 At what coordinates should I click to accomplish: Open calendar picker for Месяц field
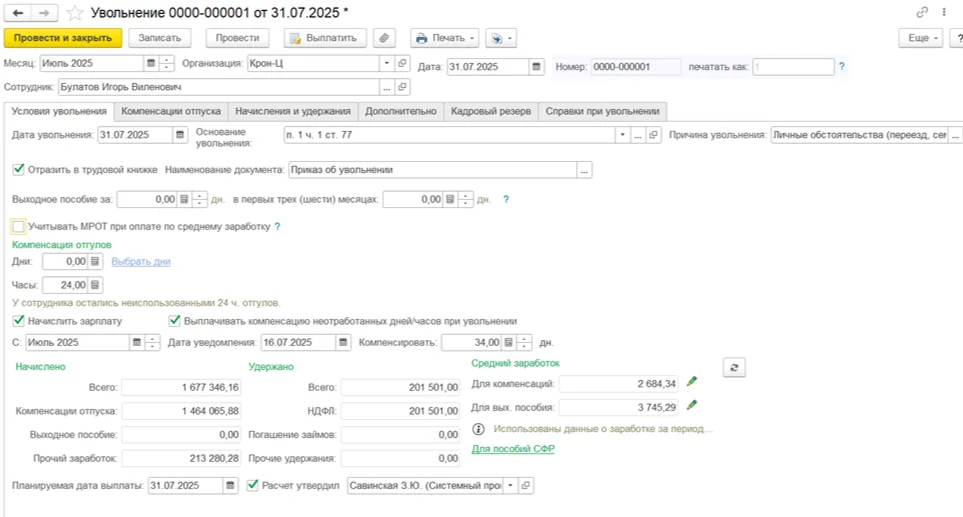pyautogui.click(x=150, y=63)
